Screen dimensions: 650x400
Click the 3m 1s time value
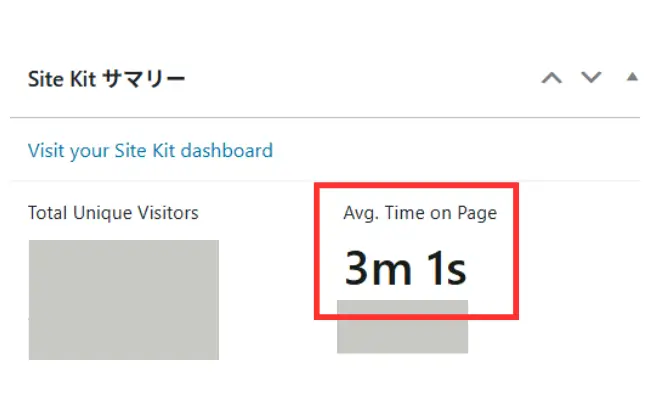pyautogui.click(x=406, y=267)
